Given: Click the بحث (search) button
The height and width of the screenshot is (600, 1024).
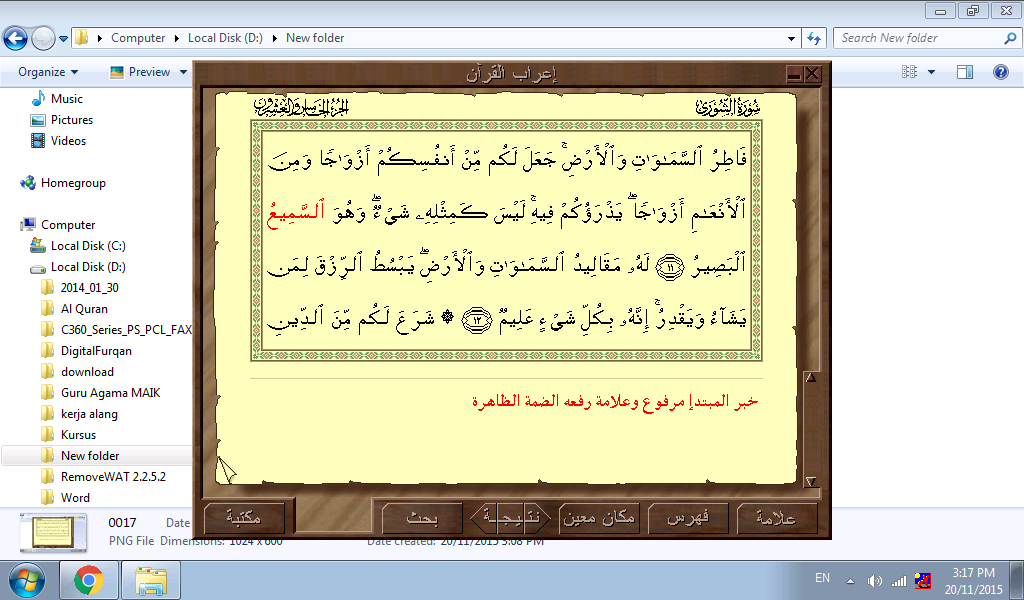Looking at the screenshot, I should [422, 518].
